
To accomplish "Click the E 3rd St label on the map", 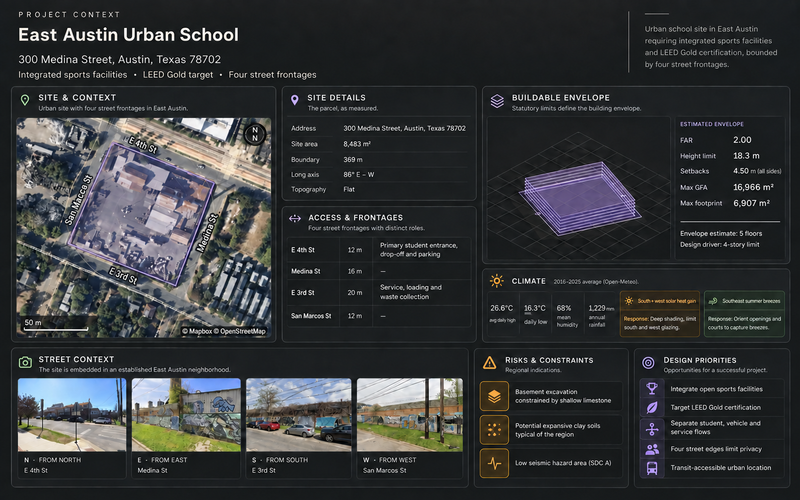I will (x=123, y=276).
